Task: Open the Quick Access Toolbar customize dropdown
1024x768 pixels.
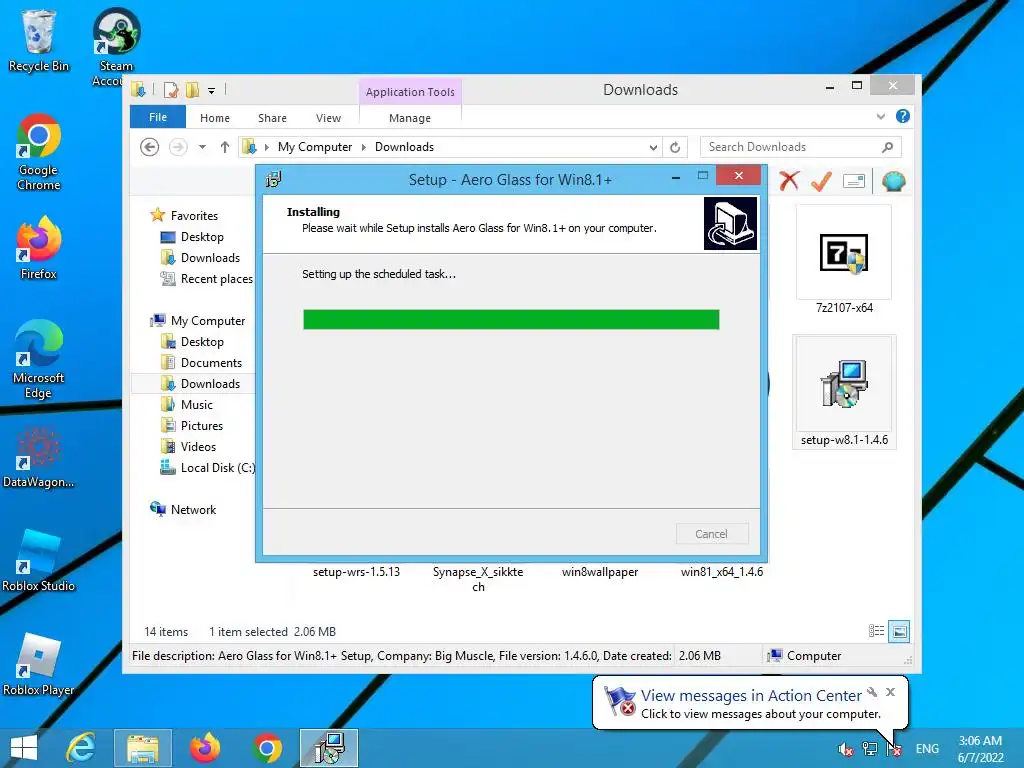Action: [x=211, y=91]
